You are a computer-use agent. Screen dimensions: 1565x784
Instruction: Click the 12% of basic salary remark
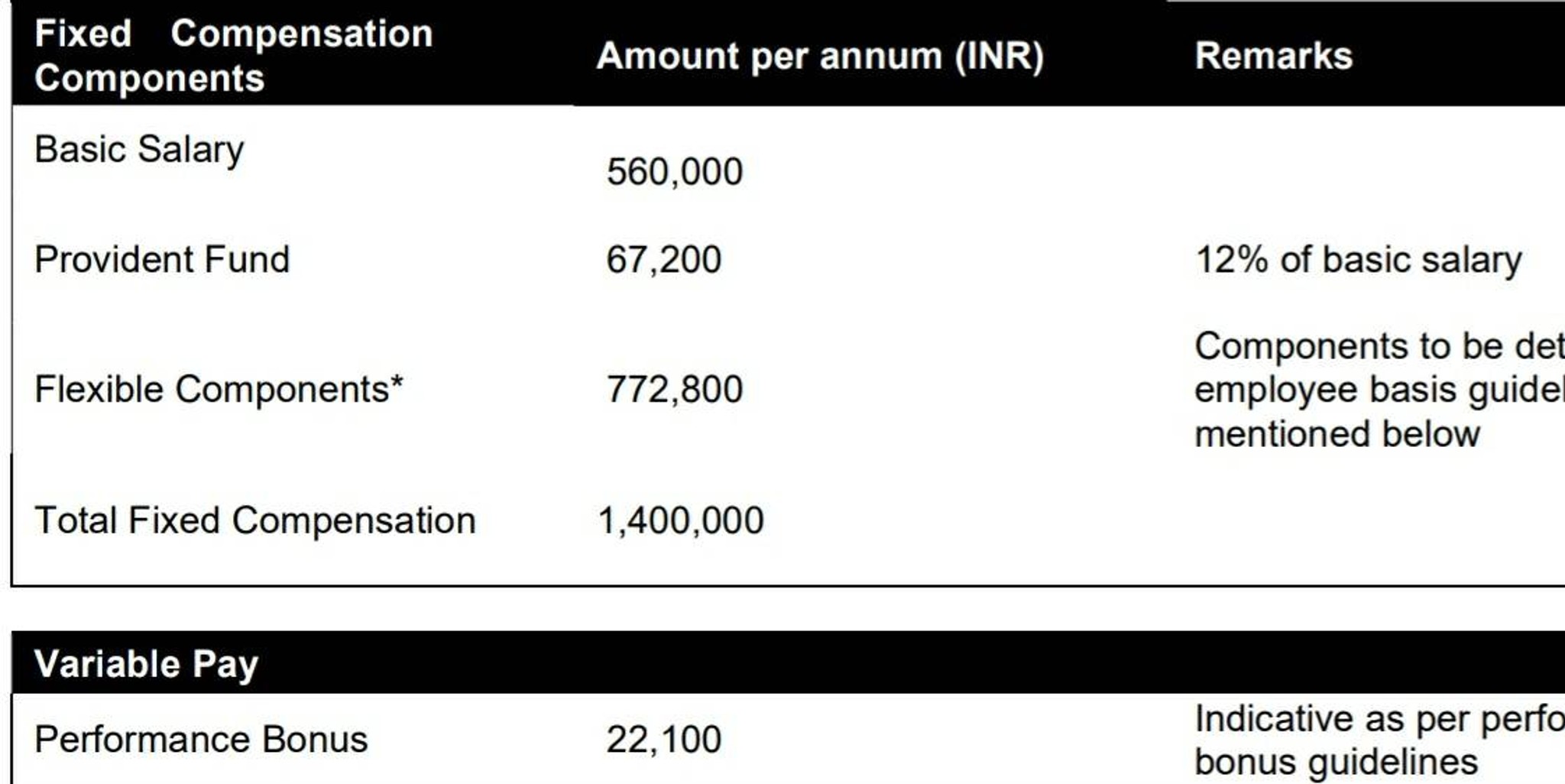[x=1358, y=261]
